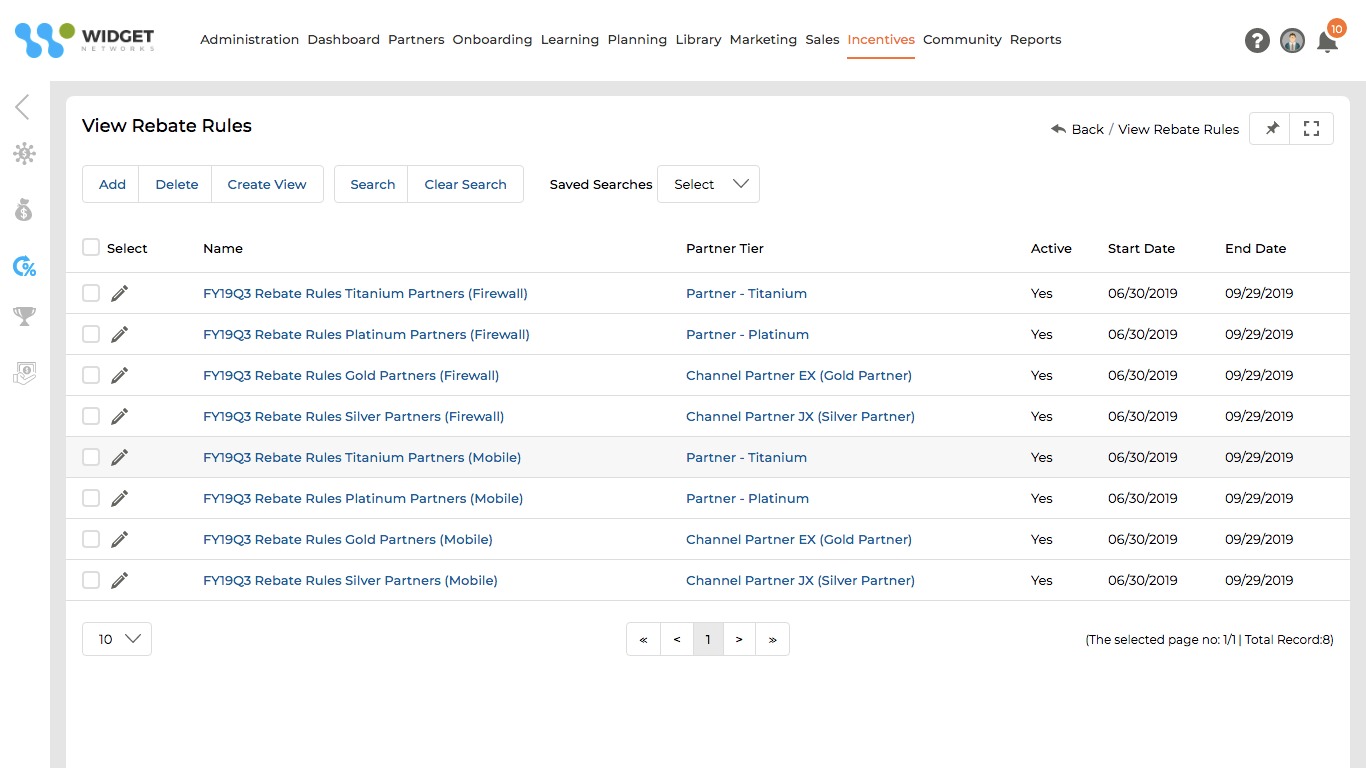Collapse sidebar using the left chevron
Image resolution: width=1366 pixels, height=768 pixels.
[22, 107]
